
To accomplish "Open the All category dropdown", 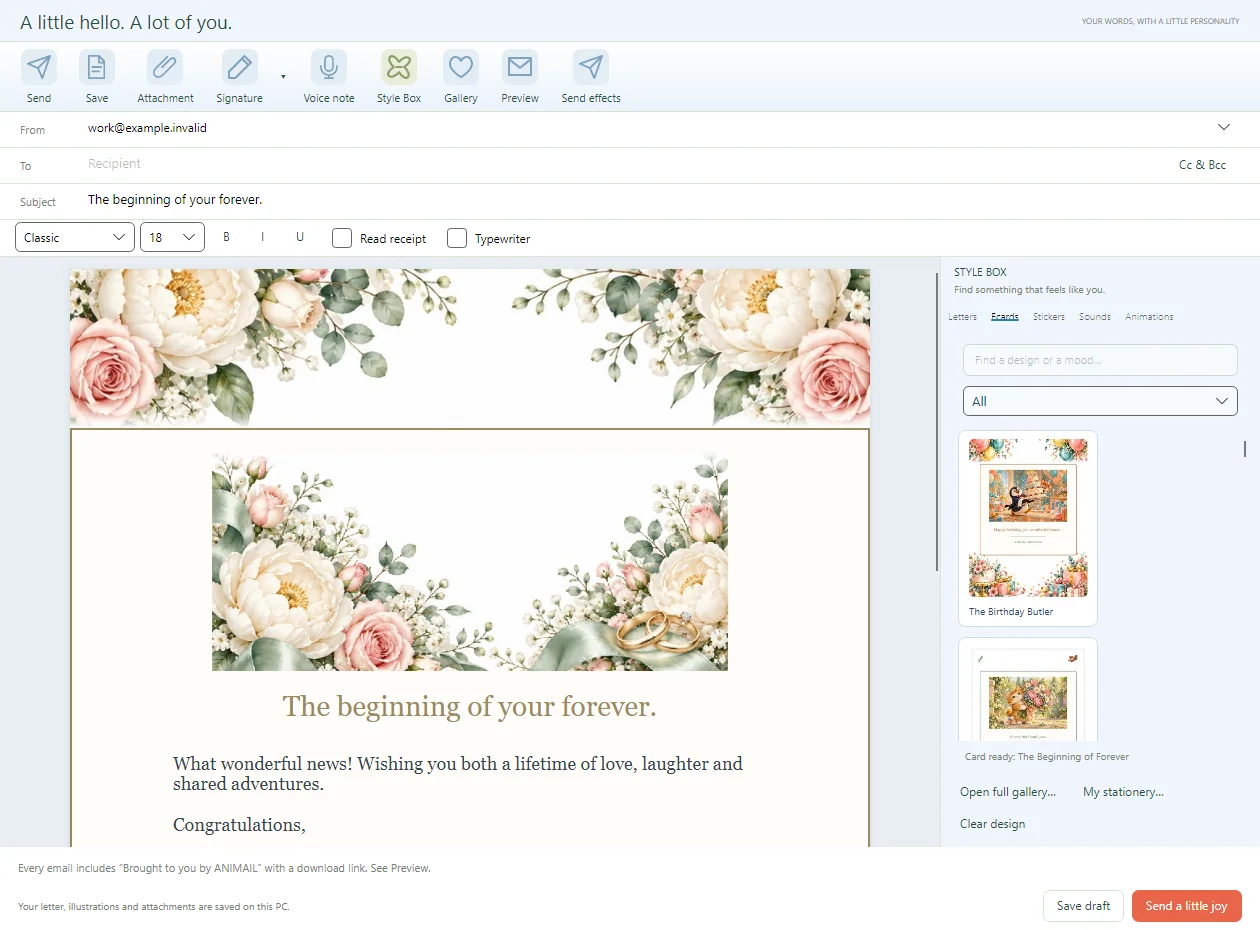I will pyautogui.click(x=1100, y=401).
